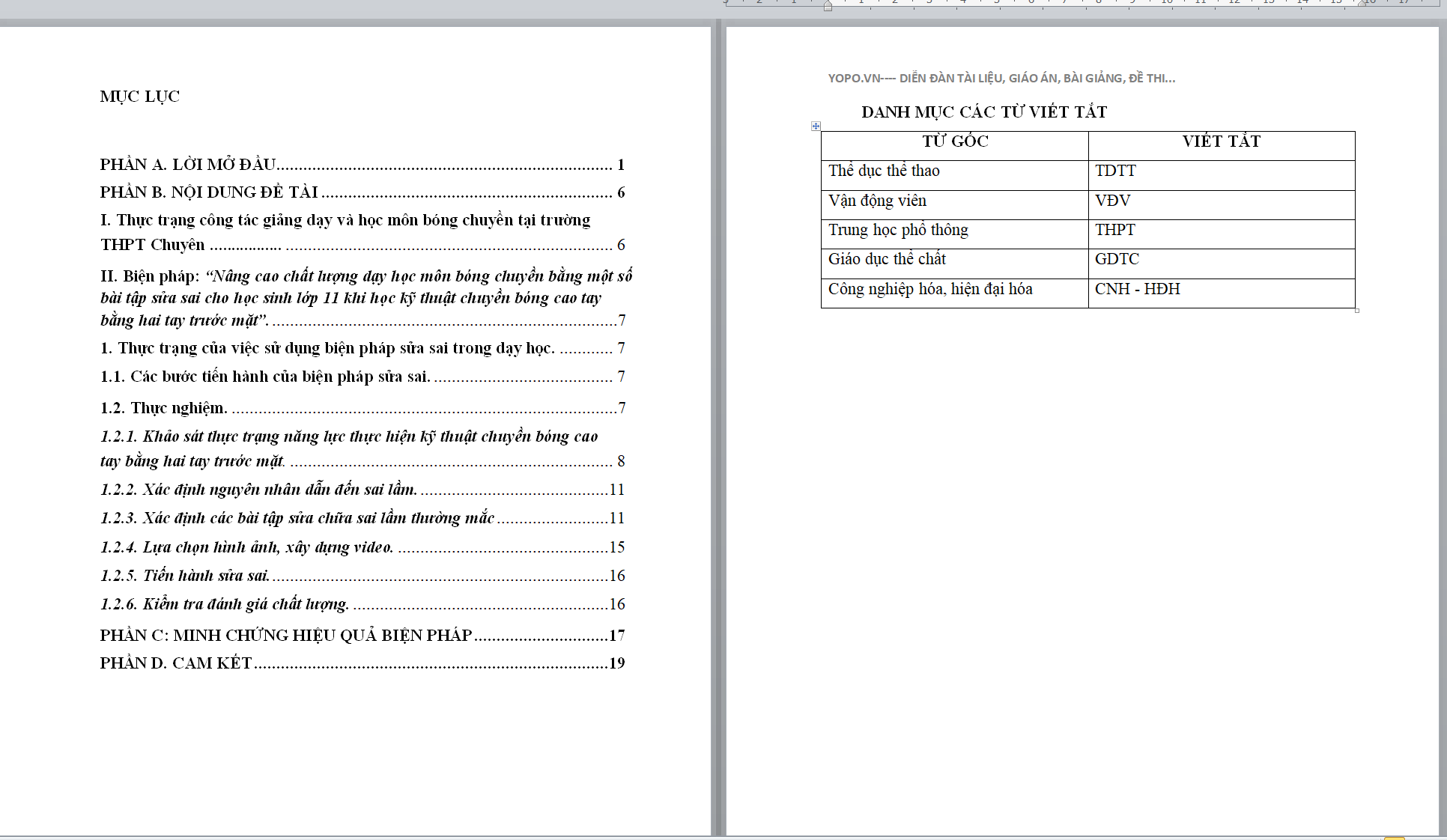This screenshot has height=840, width=1447.
Task: Open TOC entry 1. Thực trạng của việc sử dụng
Action: click(362, 348)
